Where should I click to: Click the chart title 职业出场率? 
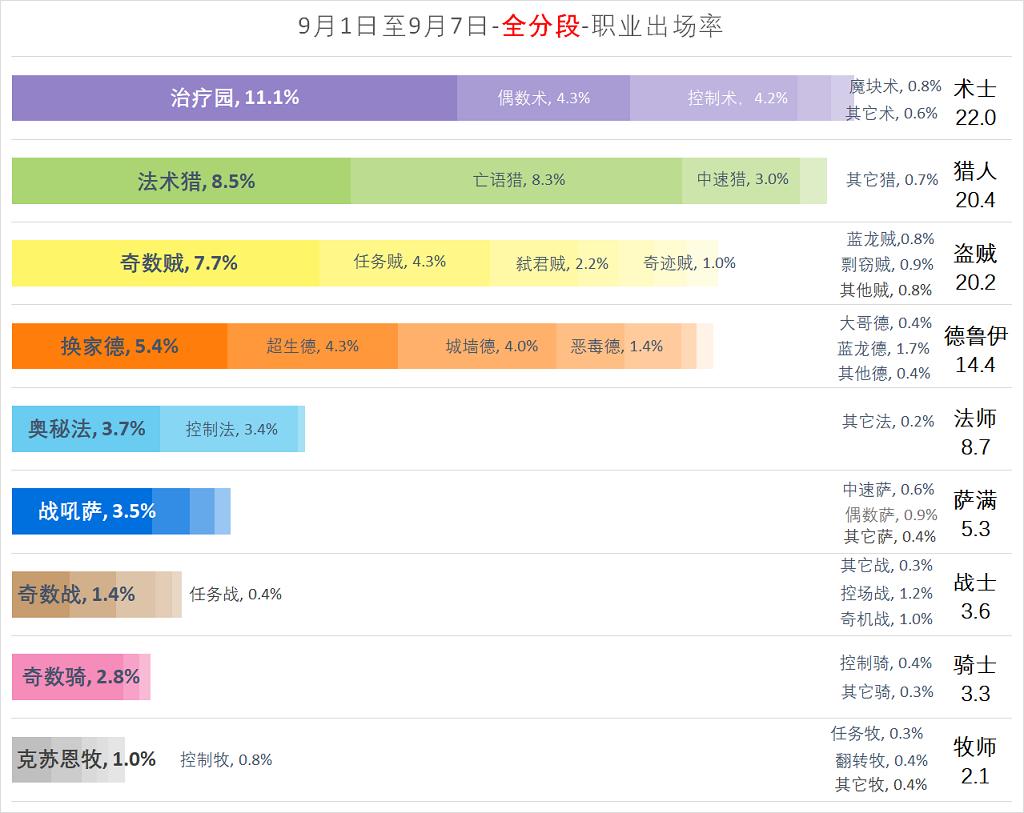(656, 27)
